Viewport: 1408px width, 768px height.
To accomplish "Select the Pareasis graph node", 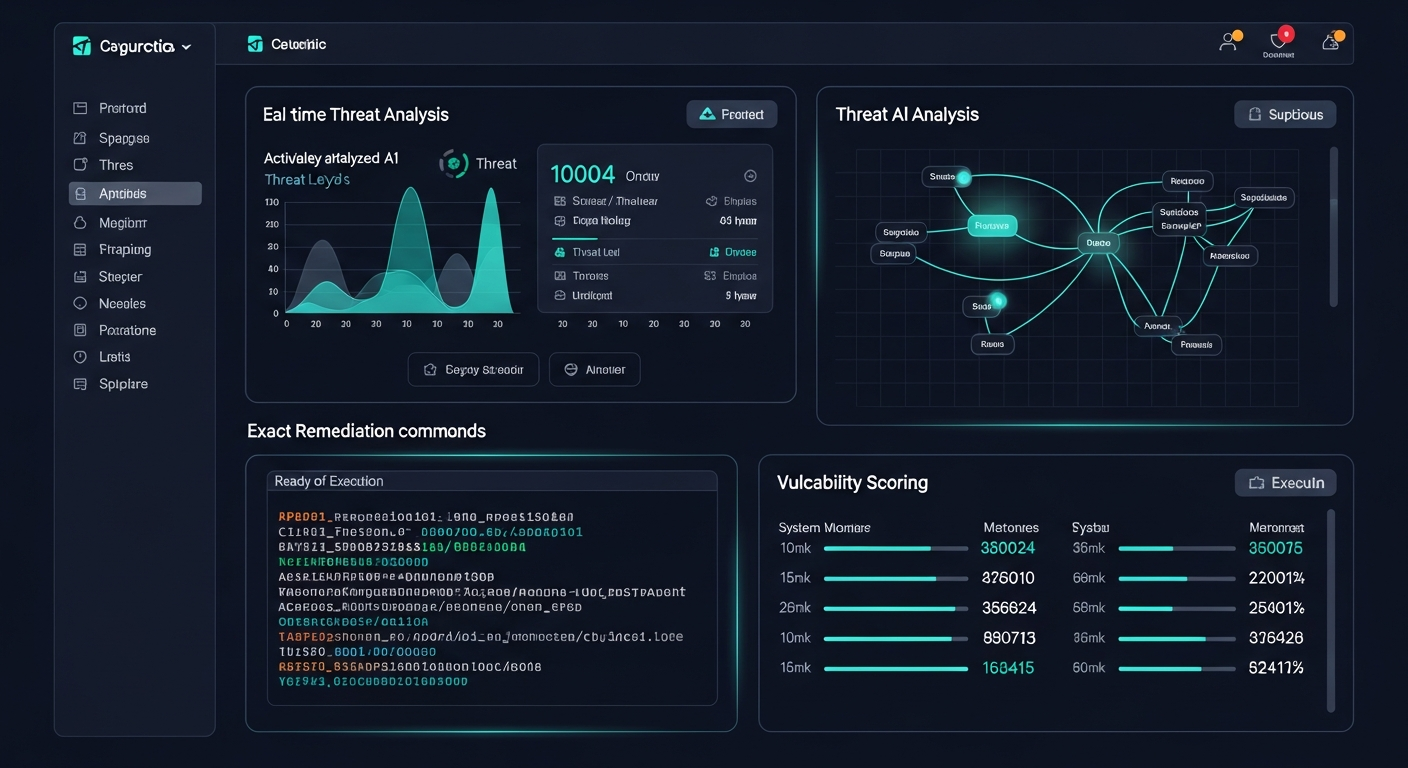I will [1196, 345].
